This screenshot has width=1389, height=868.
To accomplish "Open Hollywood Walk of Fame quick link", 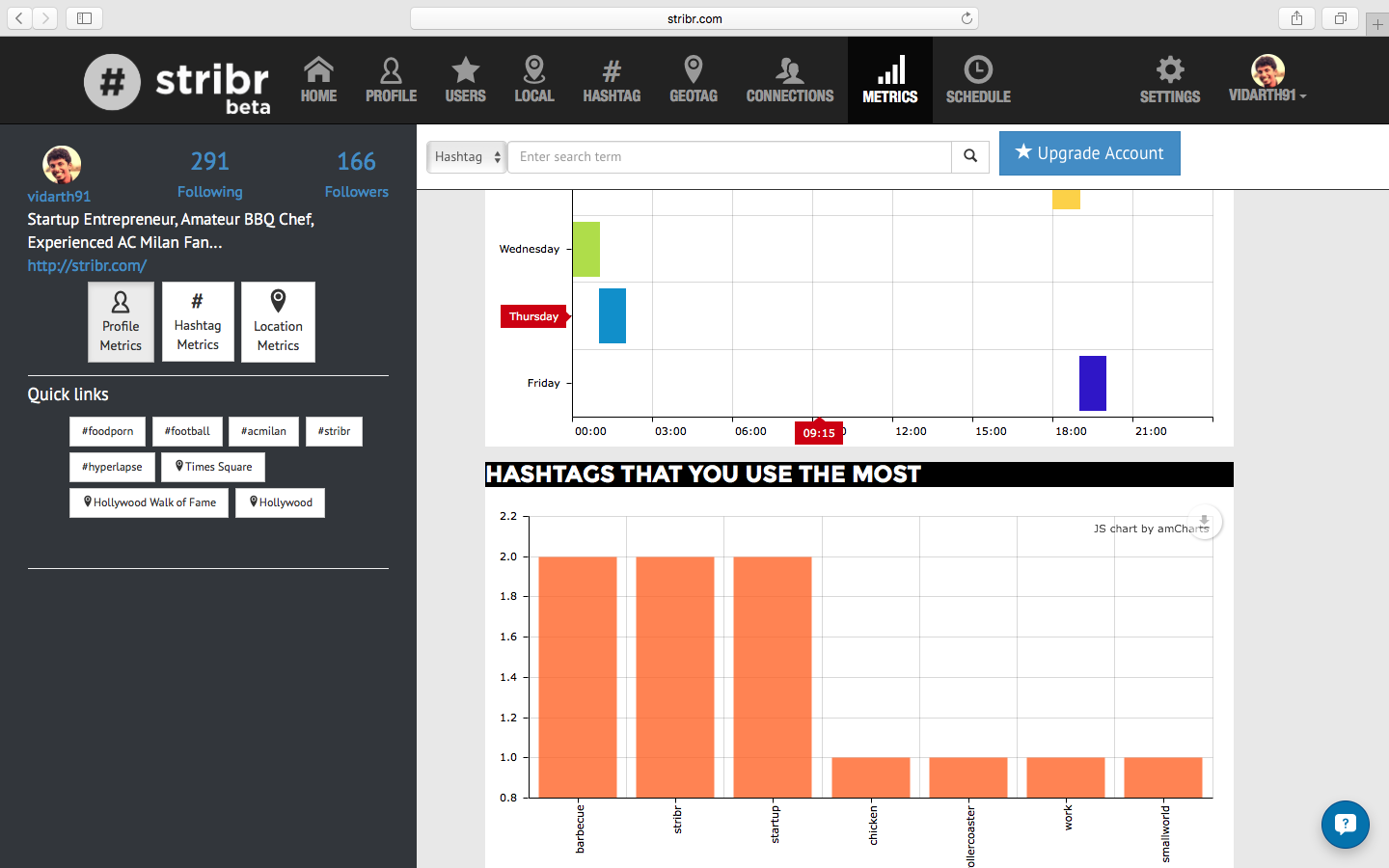I will (149, 502).
